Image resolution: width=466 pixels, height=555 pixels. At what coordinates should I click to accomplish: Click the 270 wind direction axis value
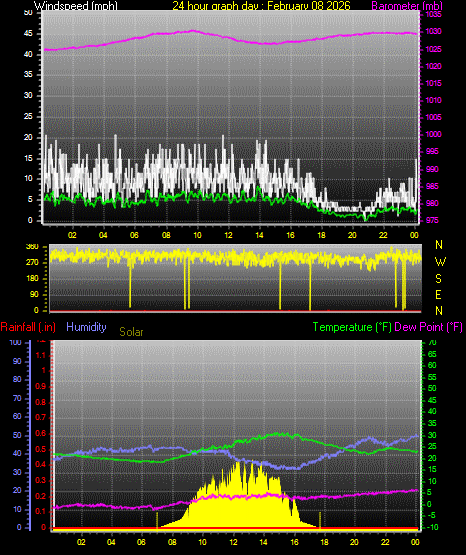(x=32, y=263)
